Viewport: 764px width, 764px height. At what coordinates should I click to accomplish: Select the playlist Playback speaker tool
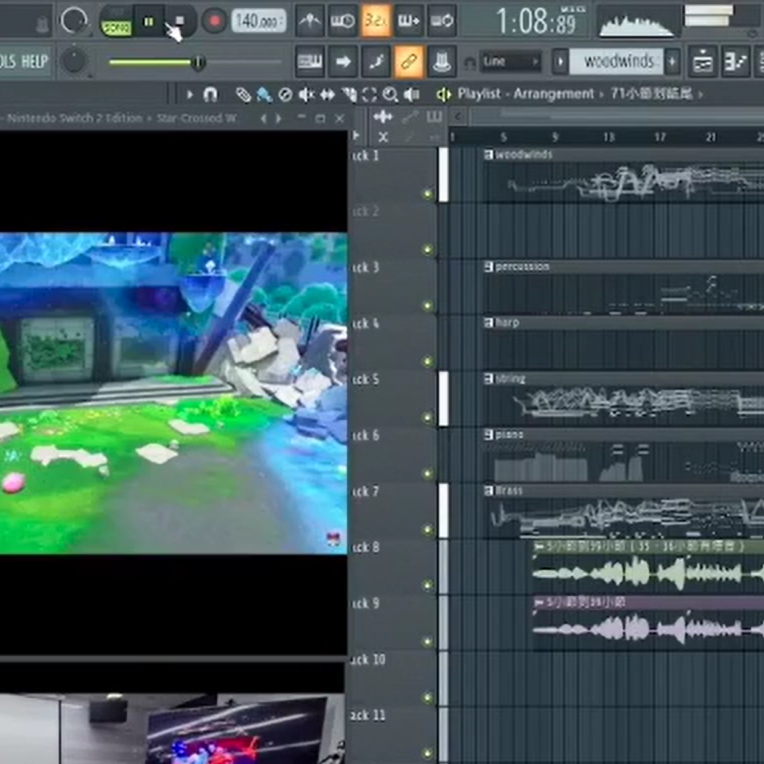(412, 95)
